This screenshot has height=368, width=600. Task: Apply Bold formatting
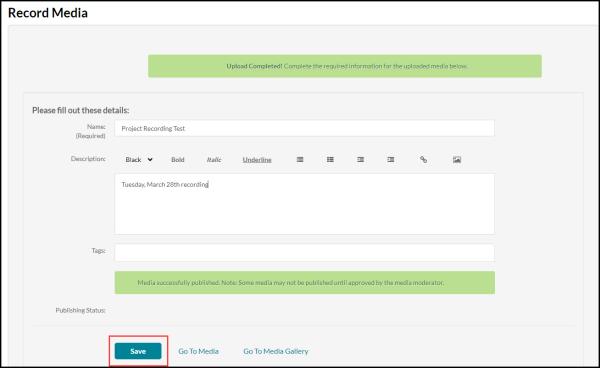point(178,160)
